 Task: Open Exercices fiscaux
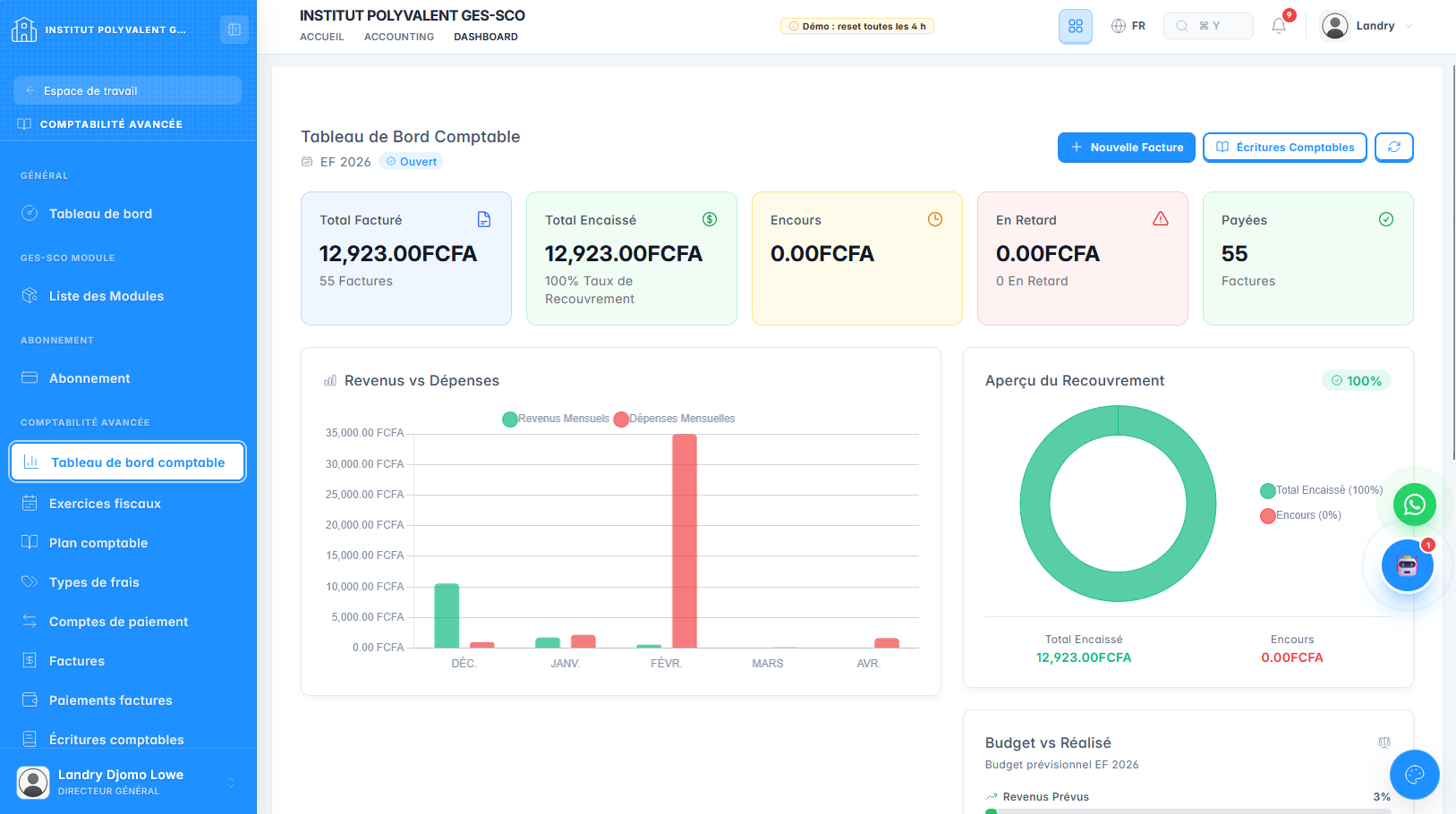pos(128,504)
